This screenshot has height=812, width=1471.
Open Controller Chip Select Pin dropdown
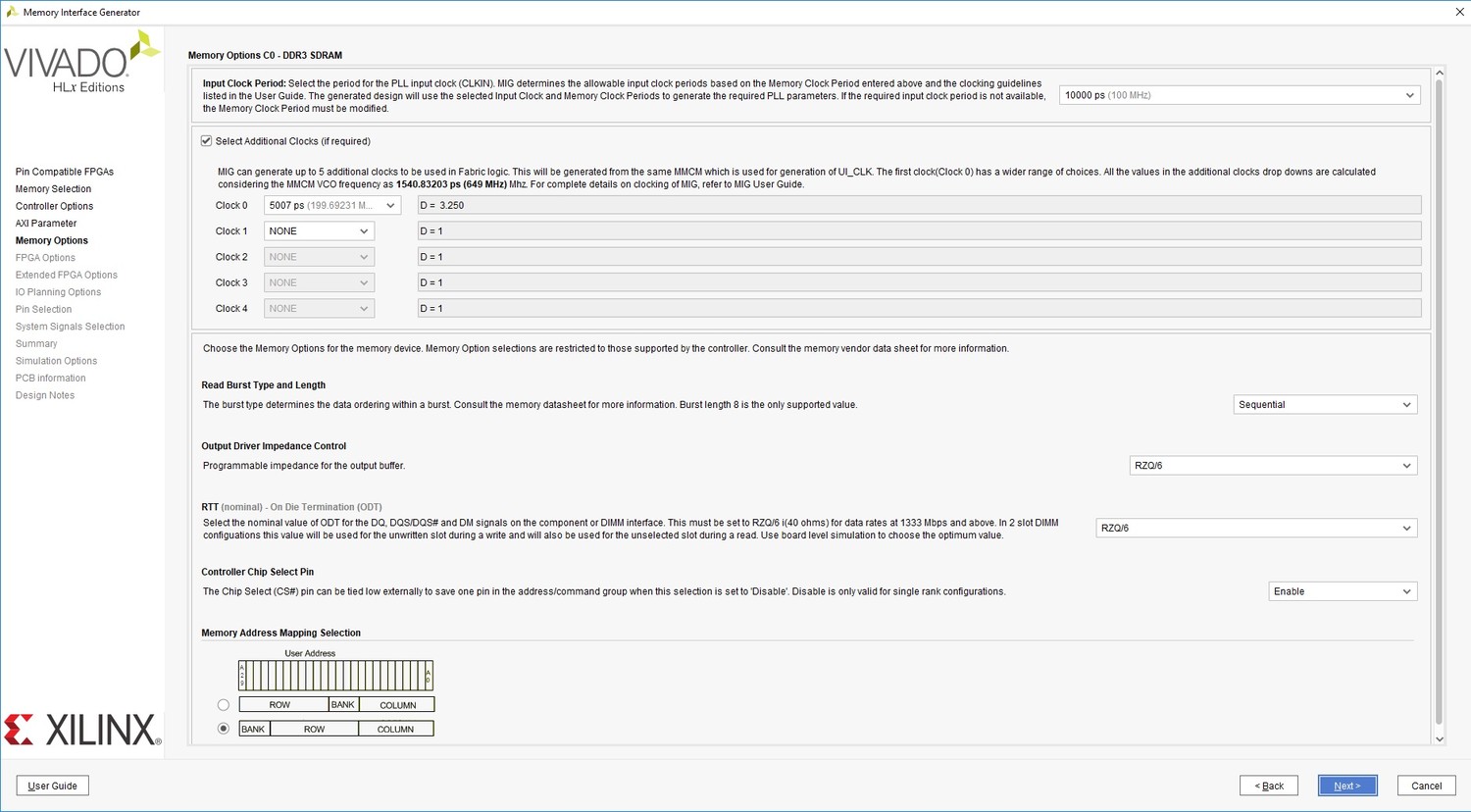(1343, 592)
